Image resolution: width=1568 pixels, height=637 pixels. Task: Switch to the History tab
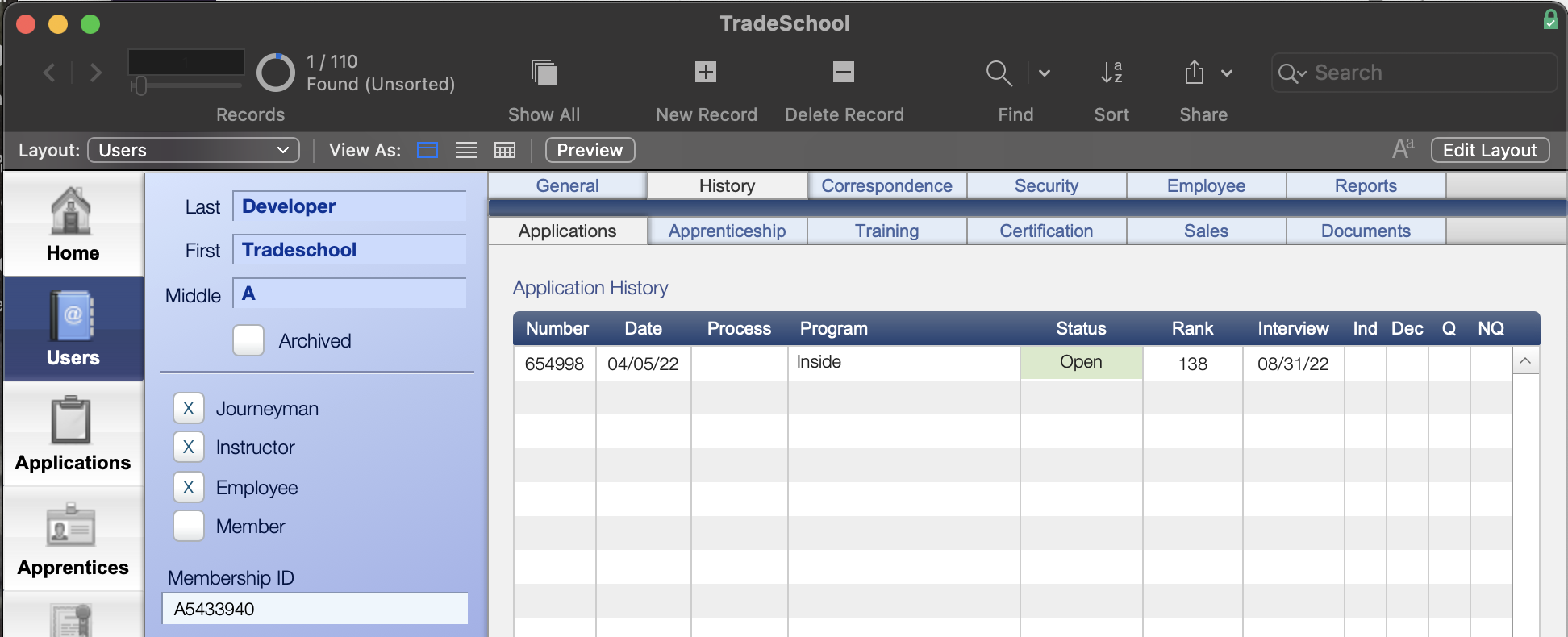(727, 185)
